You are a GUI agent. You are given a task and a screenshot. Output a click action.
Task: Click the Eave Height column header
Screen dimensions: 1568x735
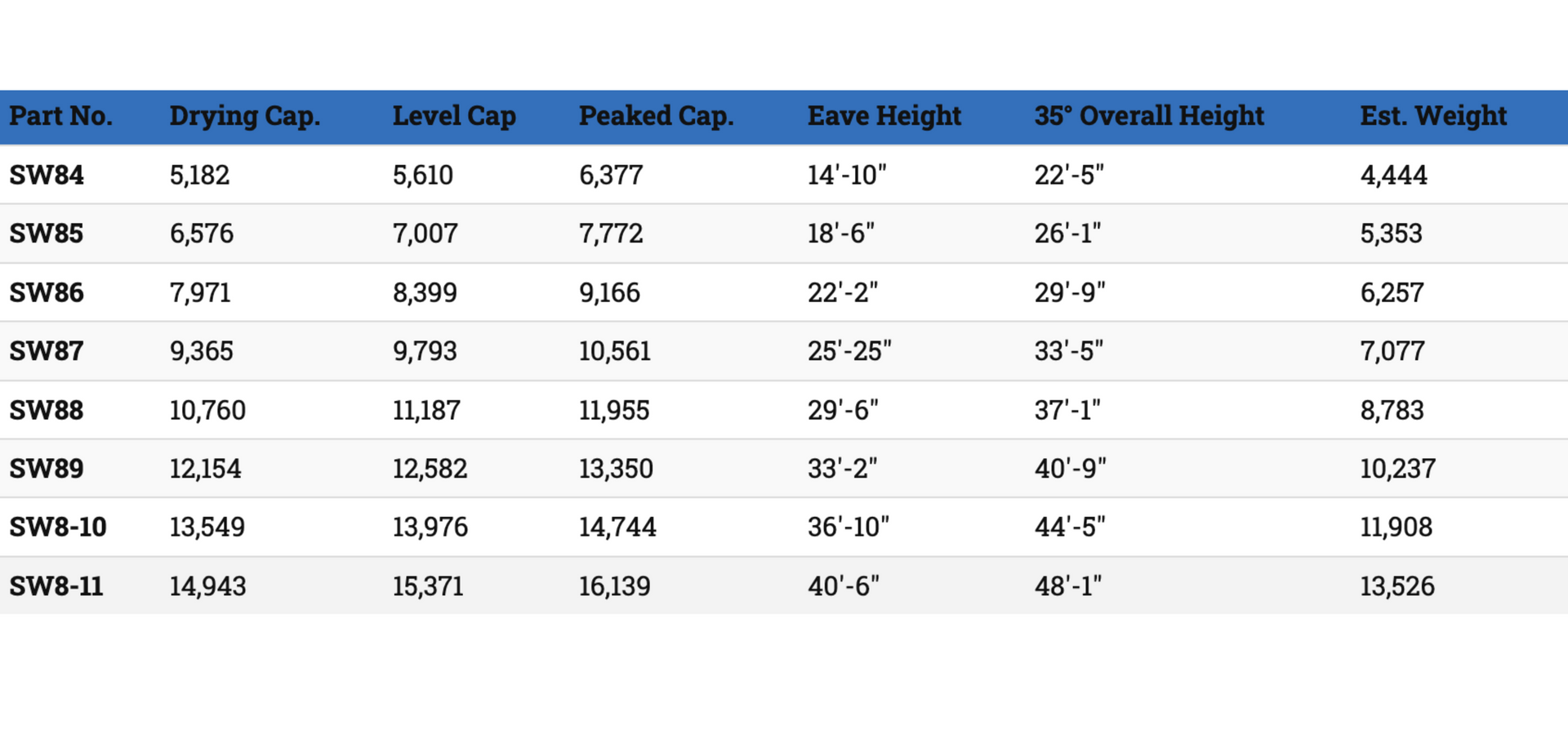[884, 118]
